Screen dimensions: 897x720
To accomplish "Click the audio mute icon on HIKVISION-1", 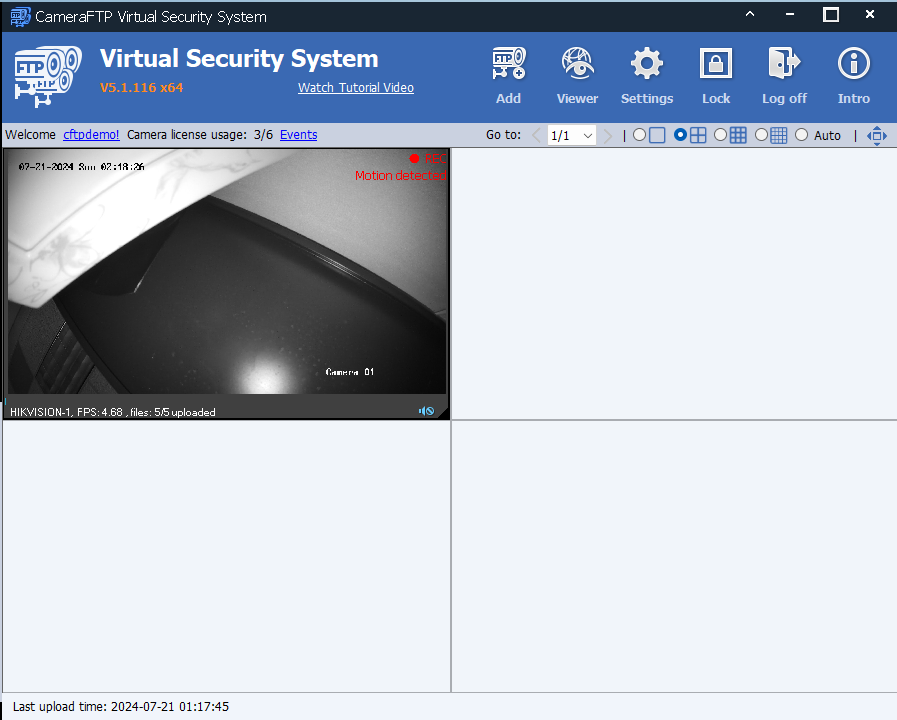I will pyautogui.click(x=427, y=411).
